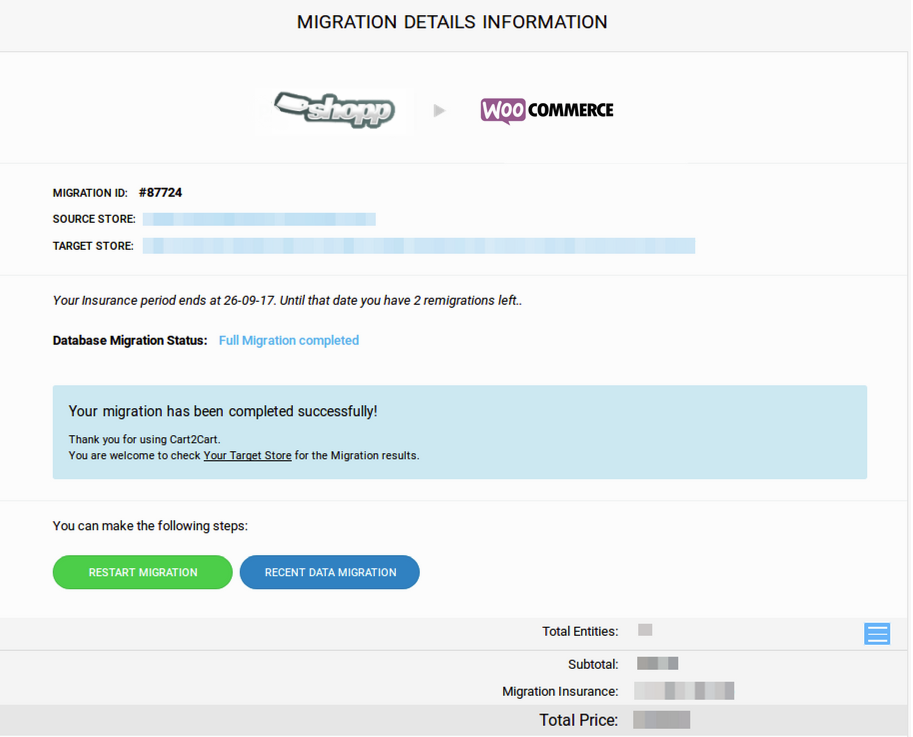Click the blurred target store URL
913x737 pixels.
coord(419,246)
